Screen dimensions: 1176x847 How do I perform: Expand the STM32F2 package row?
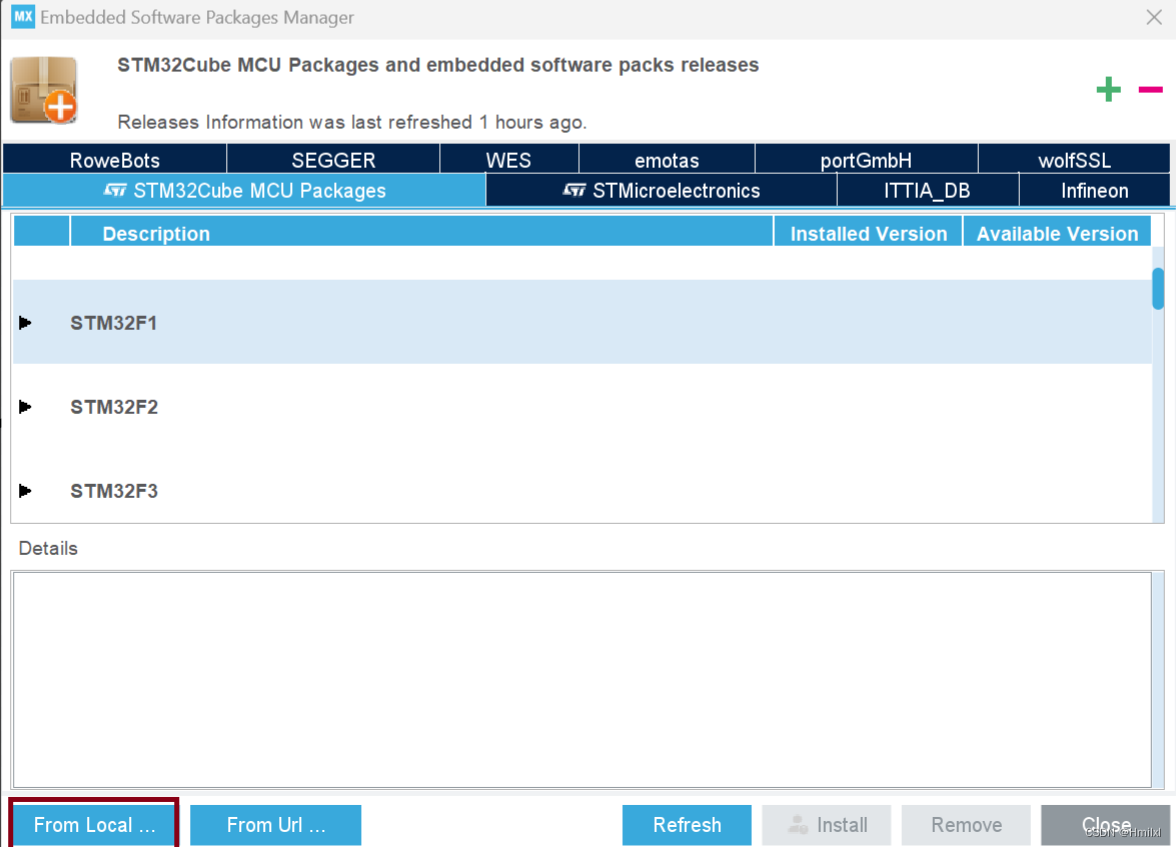coord(25,407)
